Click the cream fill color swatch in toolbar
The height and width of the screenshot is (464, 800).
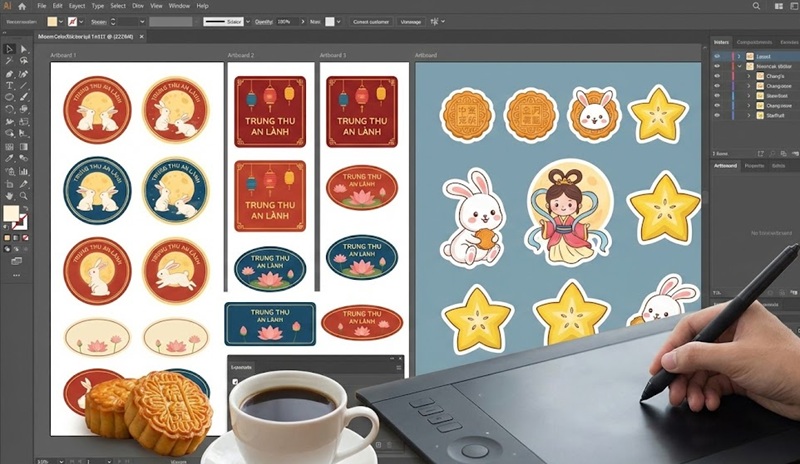click(x=11, y=213)
